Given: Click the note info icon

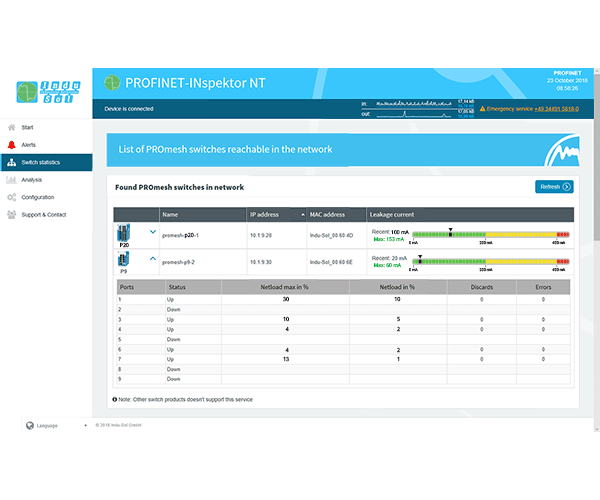Looking at the screenshot, I should [x=114, y=399].
